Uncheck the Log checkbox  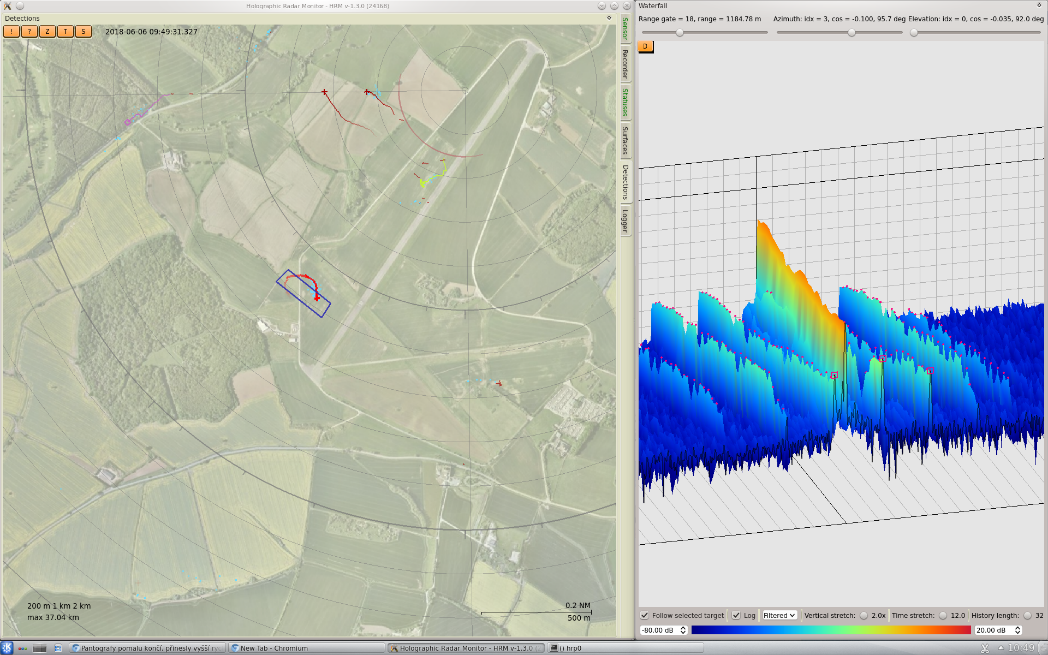point(737,615)
